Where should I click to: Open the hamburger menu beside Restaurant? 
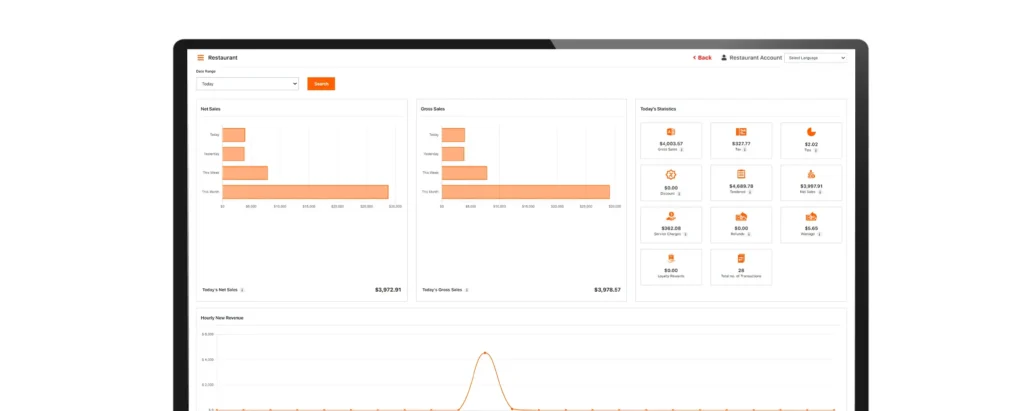tap(200, 58)
